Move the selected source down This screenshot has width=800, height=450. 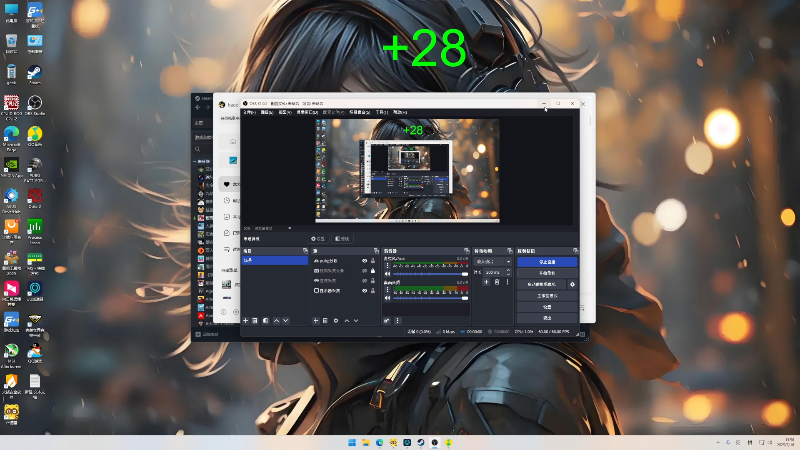click(x=356, y=320)
